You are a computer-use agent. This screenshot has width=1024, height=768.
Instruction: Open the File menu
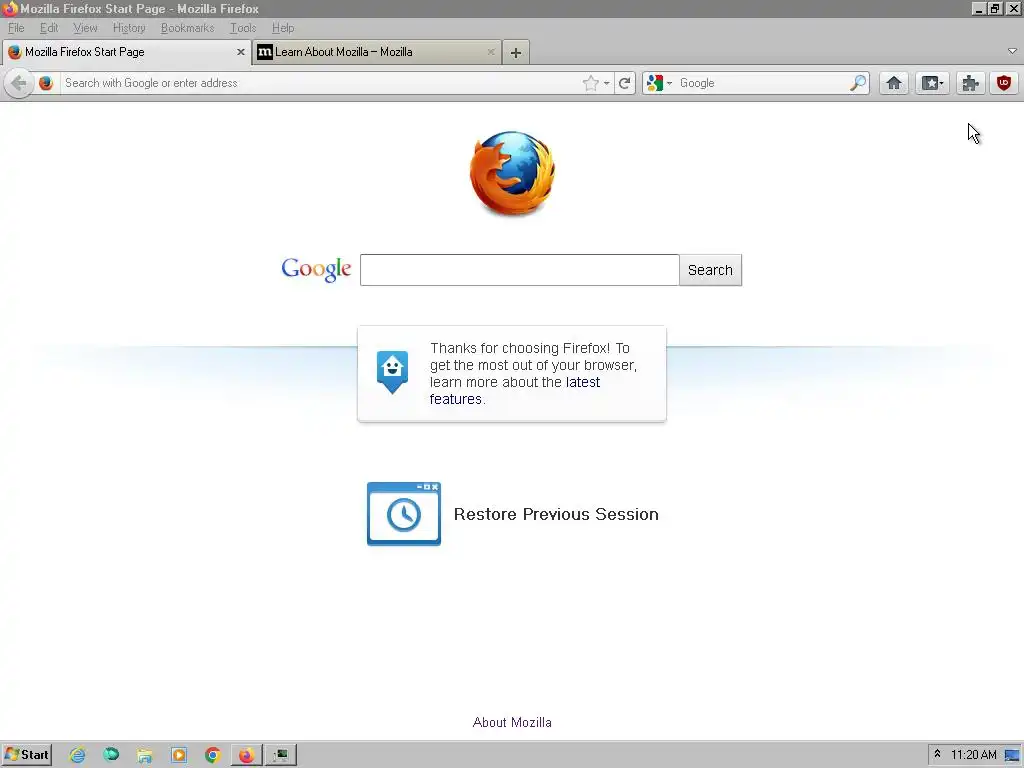coord(16,28)
